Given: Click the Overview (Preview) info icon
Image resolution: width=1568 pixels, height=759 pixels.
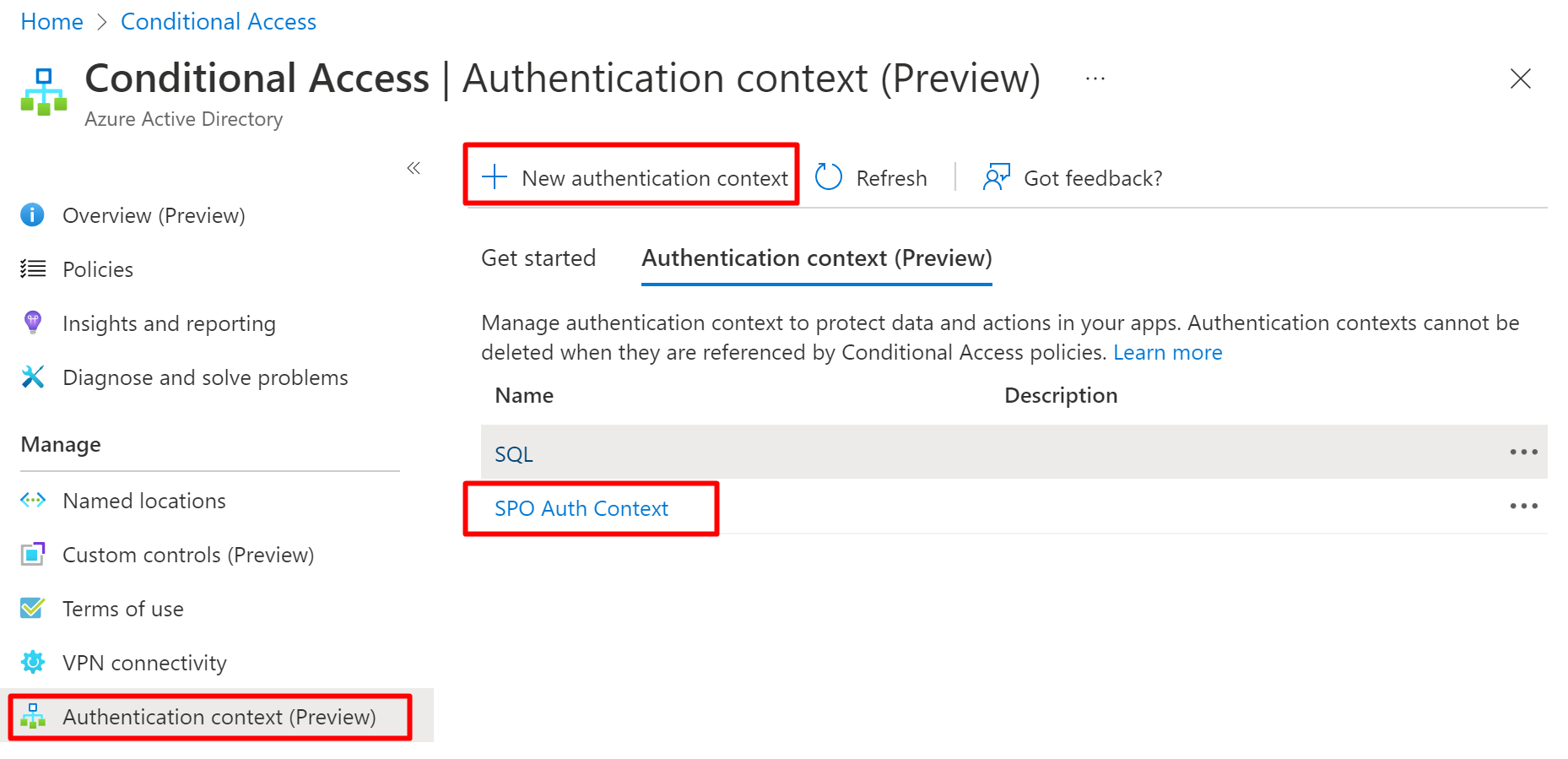Looking at the screenshot, I should [x=32, y=215].
